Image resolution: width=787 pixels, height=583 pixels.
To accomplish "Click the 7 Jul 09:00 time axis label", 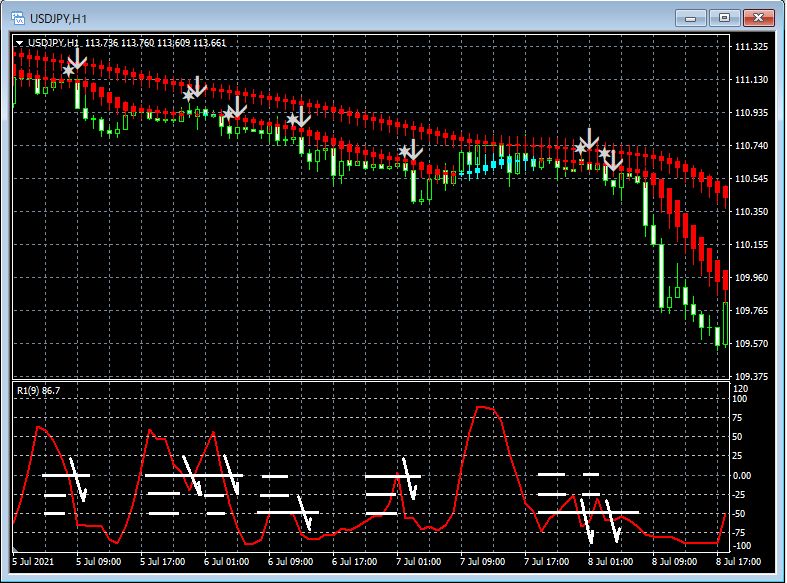I will click(482, 561).
